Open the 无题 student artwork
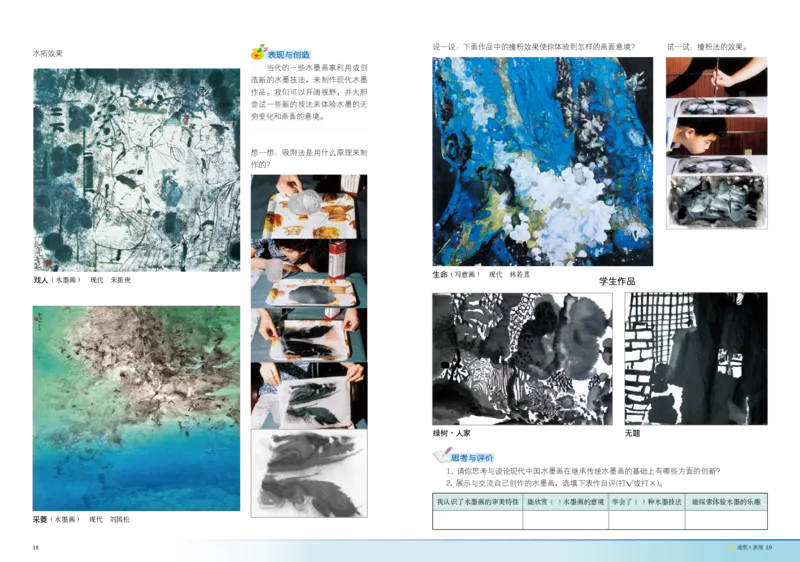Screen dimensions: 800x562 (x=696, y=359)
